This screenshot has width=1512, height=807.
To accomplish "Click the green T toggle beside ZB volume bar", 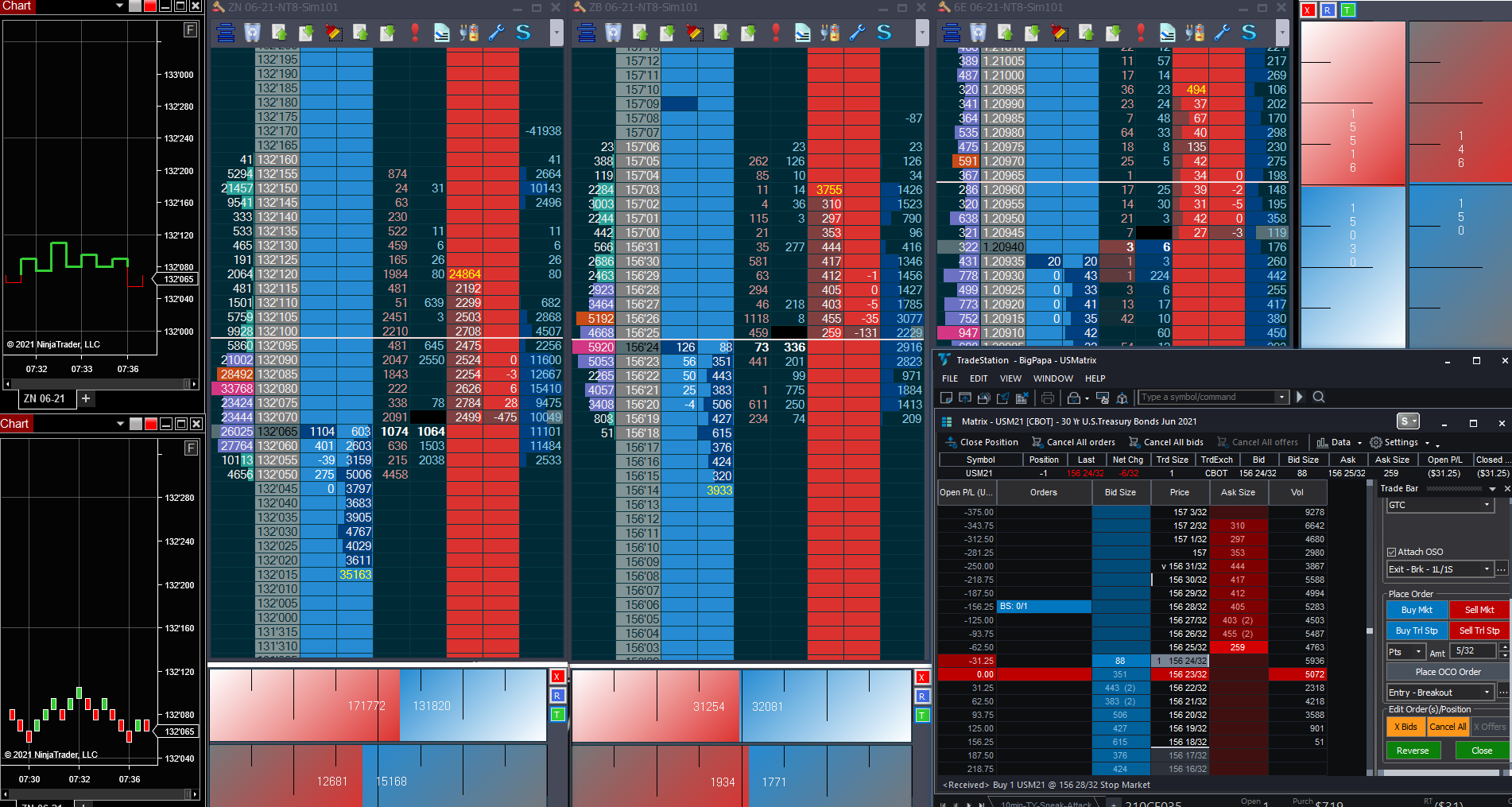I will (x=922, y=715).
